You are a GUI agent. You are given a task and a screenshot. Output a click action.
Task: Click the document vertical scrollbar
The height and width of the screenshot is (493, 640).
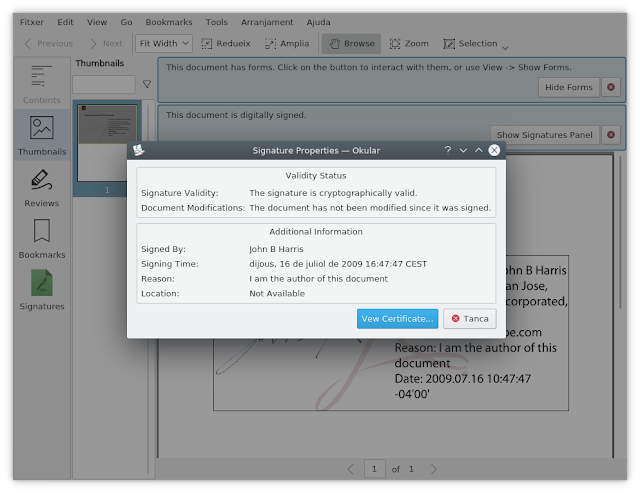pyautogui.click(x=620, y=233)
